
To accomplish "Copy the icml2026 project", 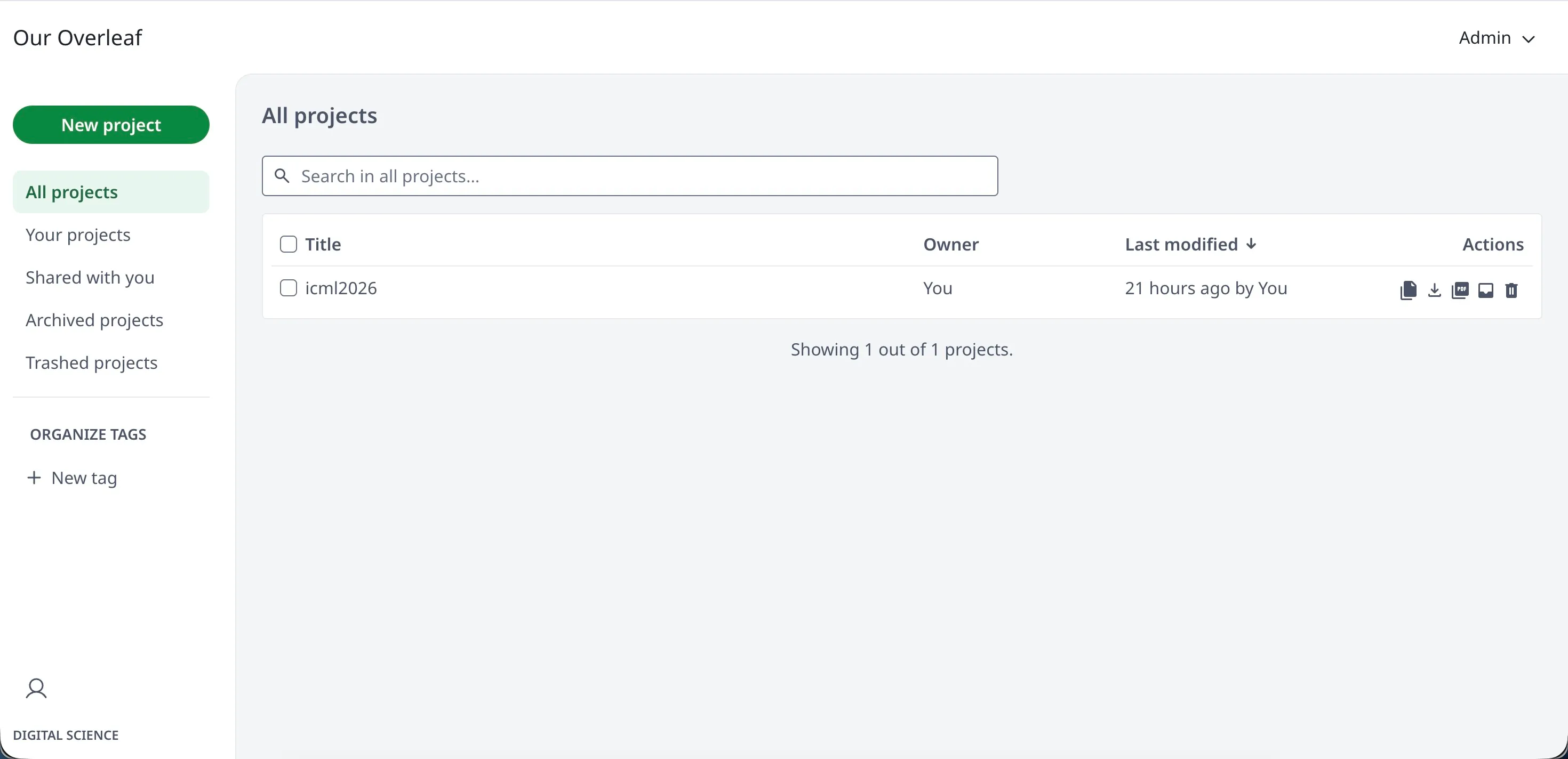I will pos(1408,290).
